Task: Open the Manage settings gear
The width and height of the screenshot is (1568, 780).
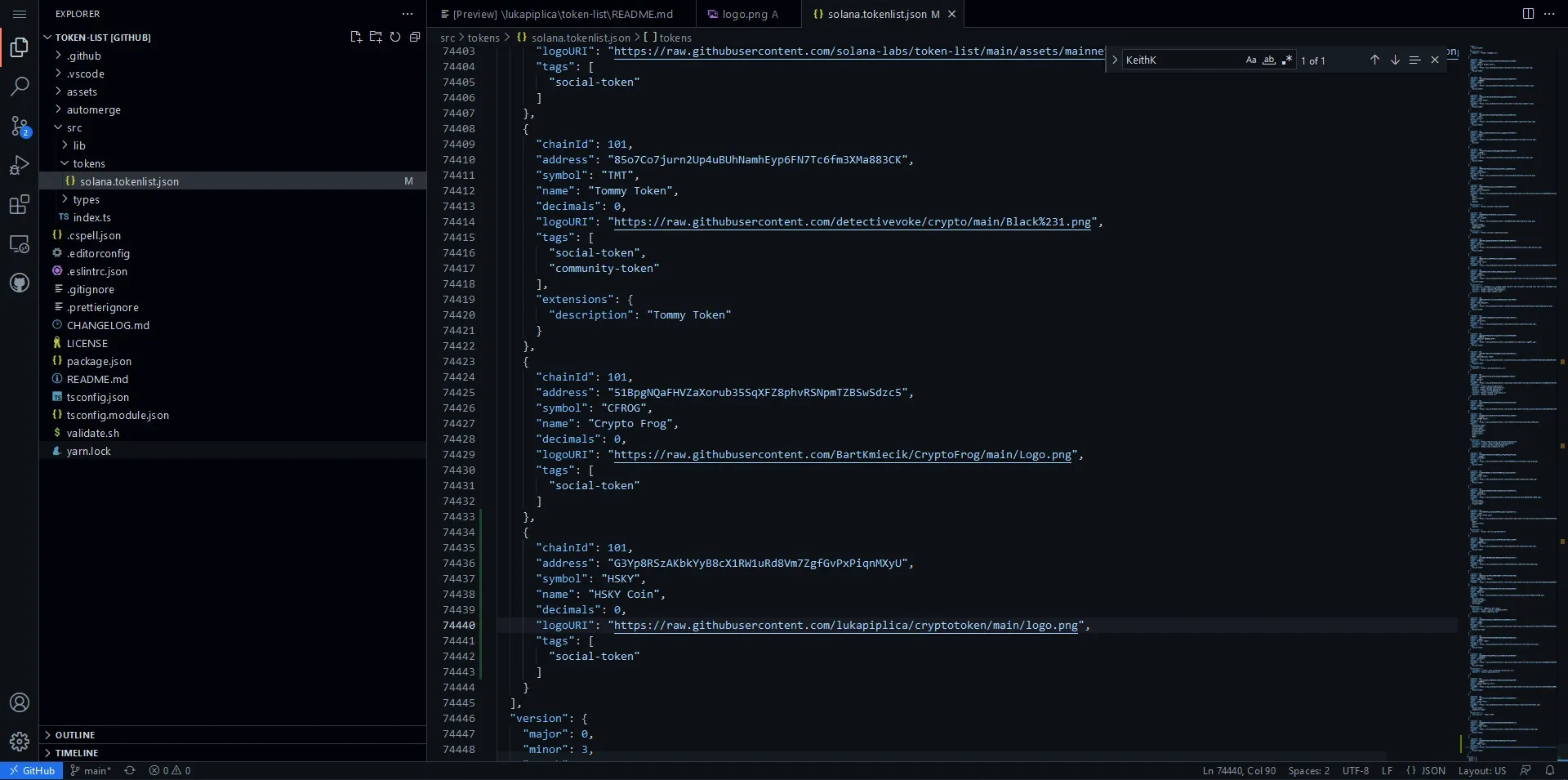Action: (x=20, y=742)
